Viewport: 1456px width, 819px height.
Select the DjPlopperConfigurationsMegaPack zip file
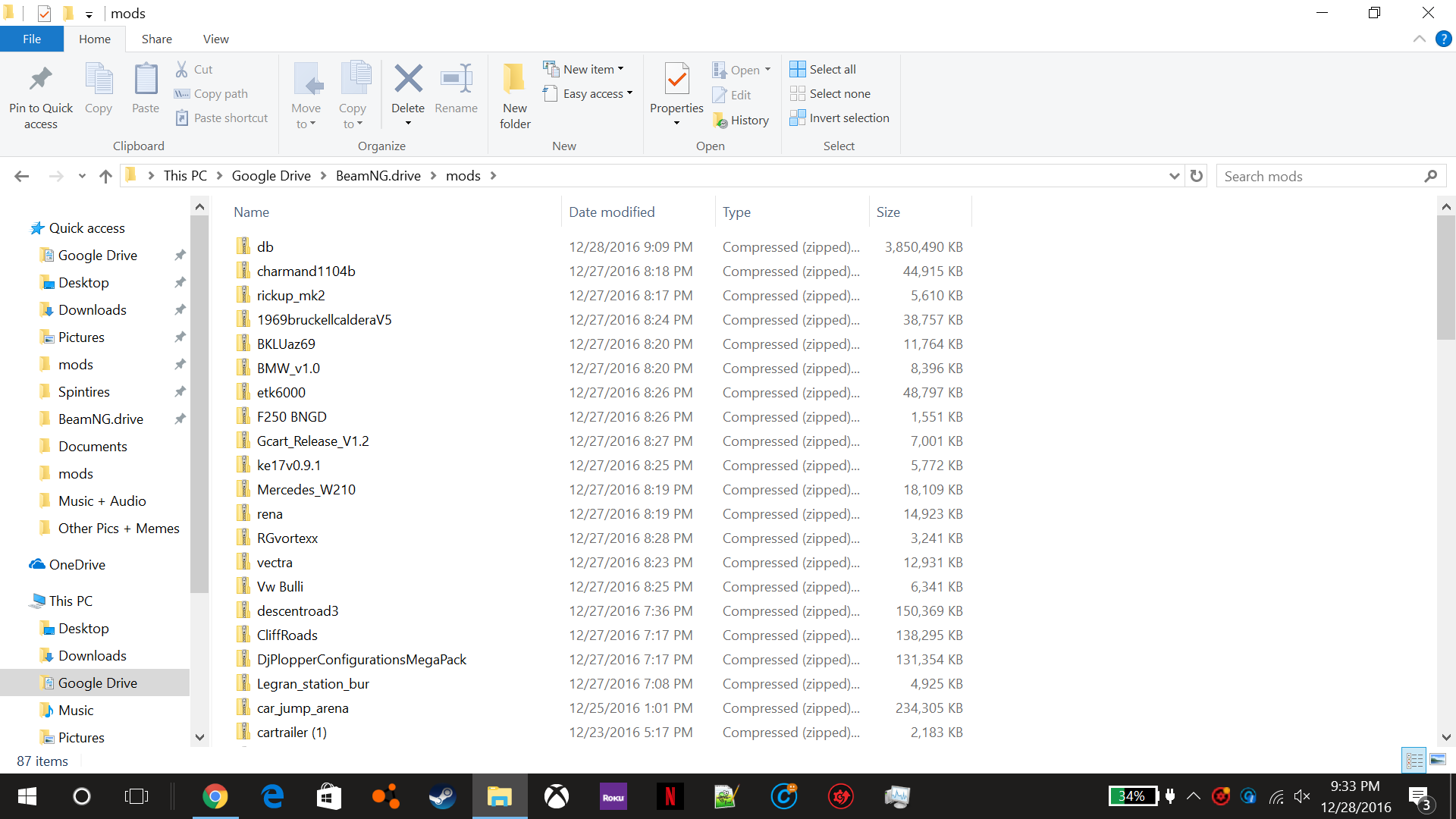[361, 660]
